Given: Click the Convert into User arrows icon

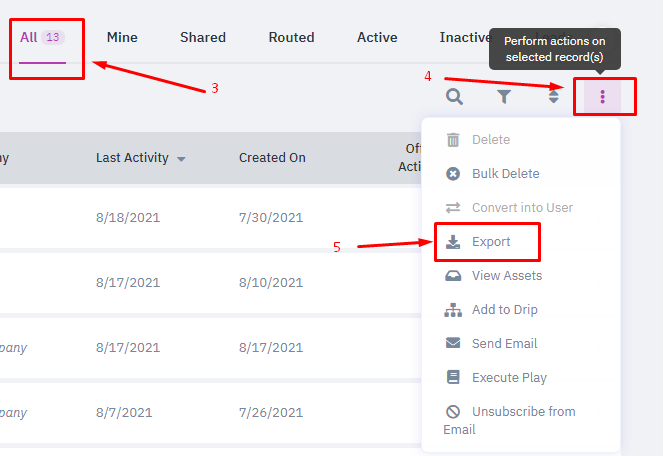Looking at the screenshot, I should [453, 208].
